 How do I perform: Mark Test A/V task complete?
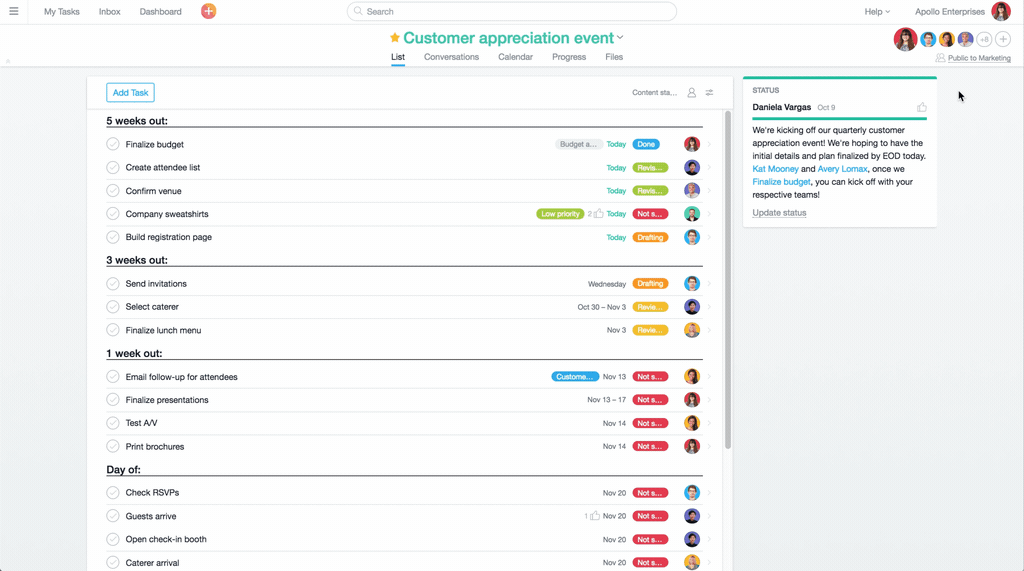coord(113,423)
